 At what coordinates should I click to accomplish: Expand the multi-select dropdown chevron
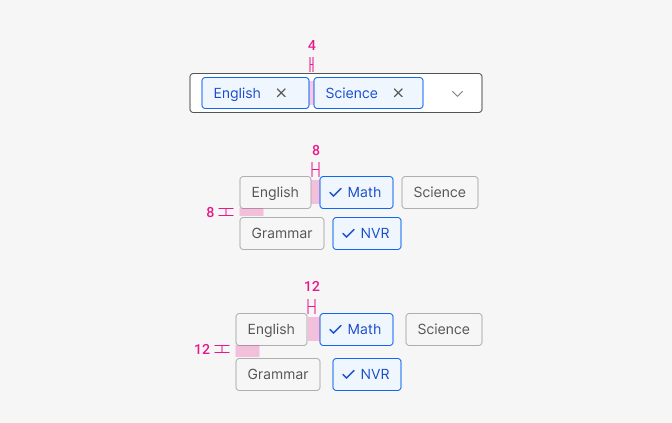(x=457, y=93)
